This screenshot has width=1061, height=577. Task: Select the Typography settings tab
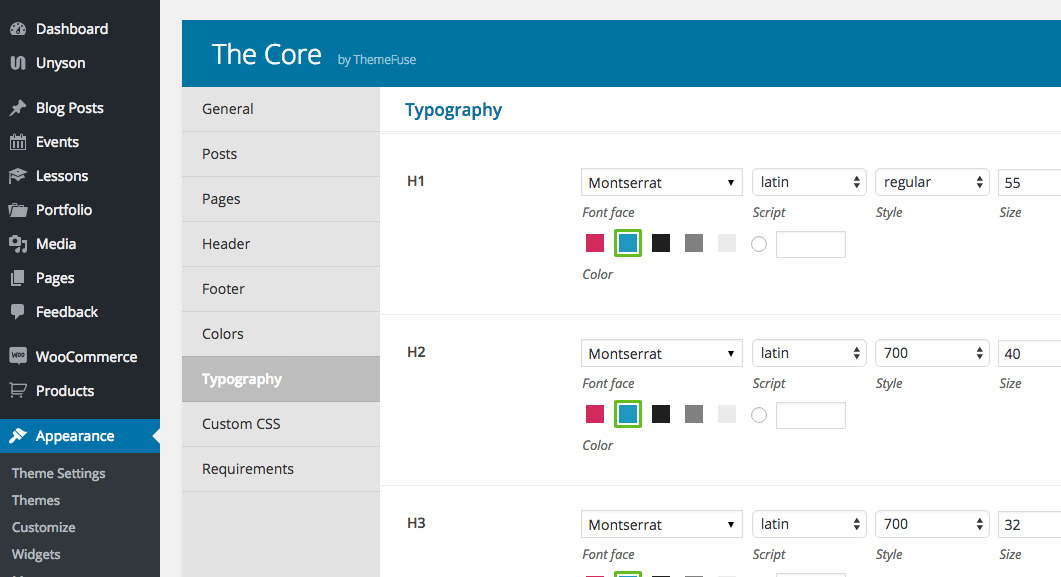click(281, 379)
